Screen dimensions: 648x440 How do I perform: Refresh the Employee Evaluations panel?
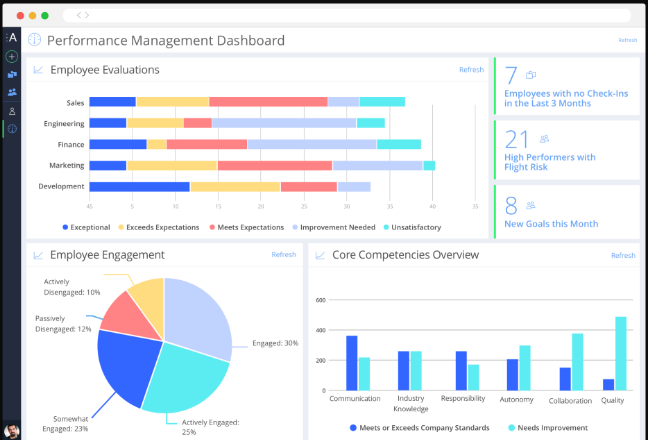(471, 70)
